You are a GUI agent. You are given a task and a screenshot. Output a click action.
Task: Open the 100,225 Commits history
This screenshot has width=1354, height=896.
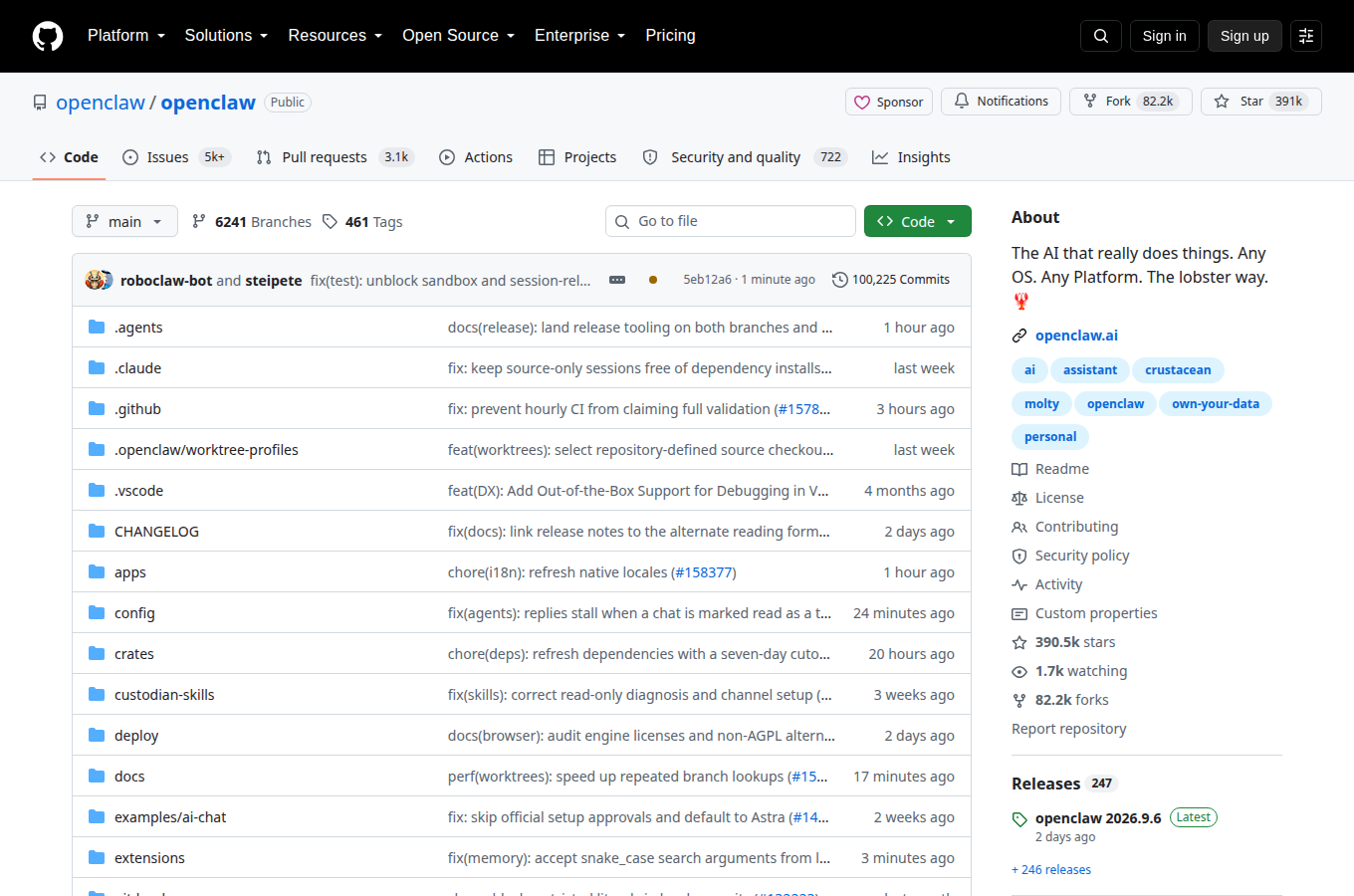891,280
